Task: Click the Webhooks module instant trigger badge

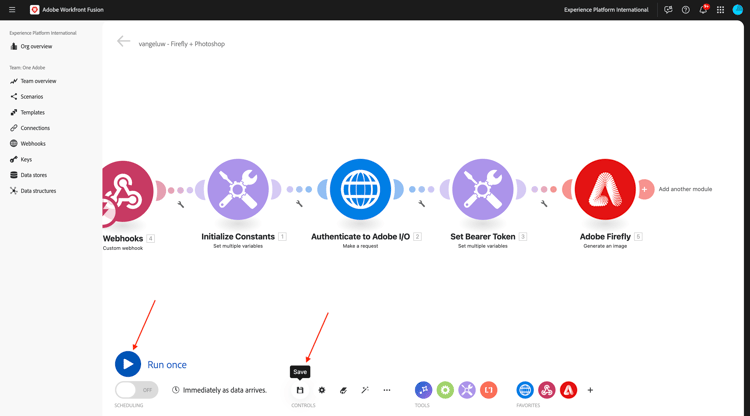Action: click(x=108, y=212)
